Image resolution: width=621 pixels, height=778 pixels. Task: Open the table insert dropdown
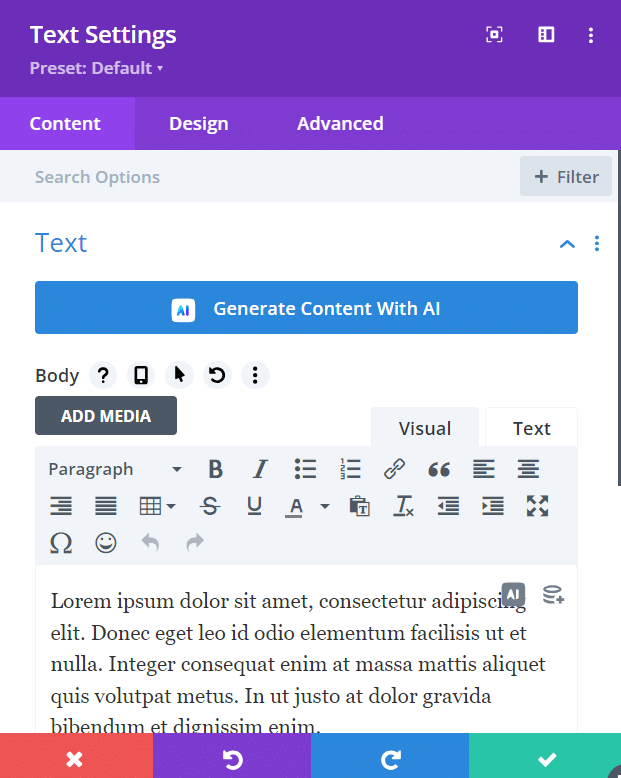(157, 506)
